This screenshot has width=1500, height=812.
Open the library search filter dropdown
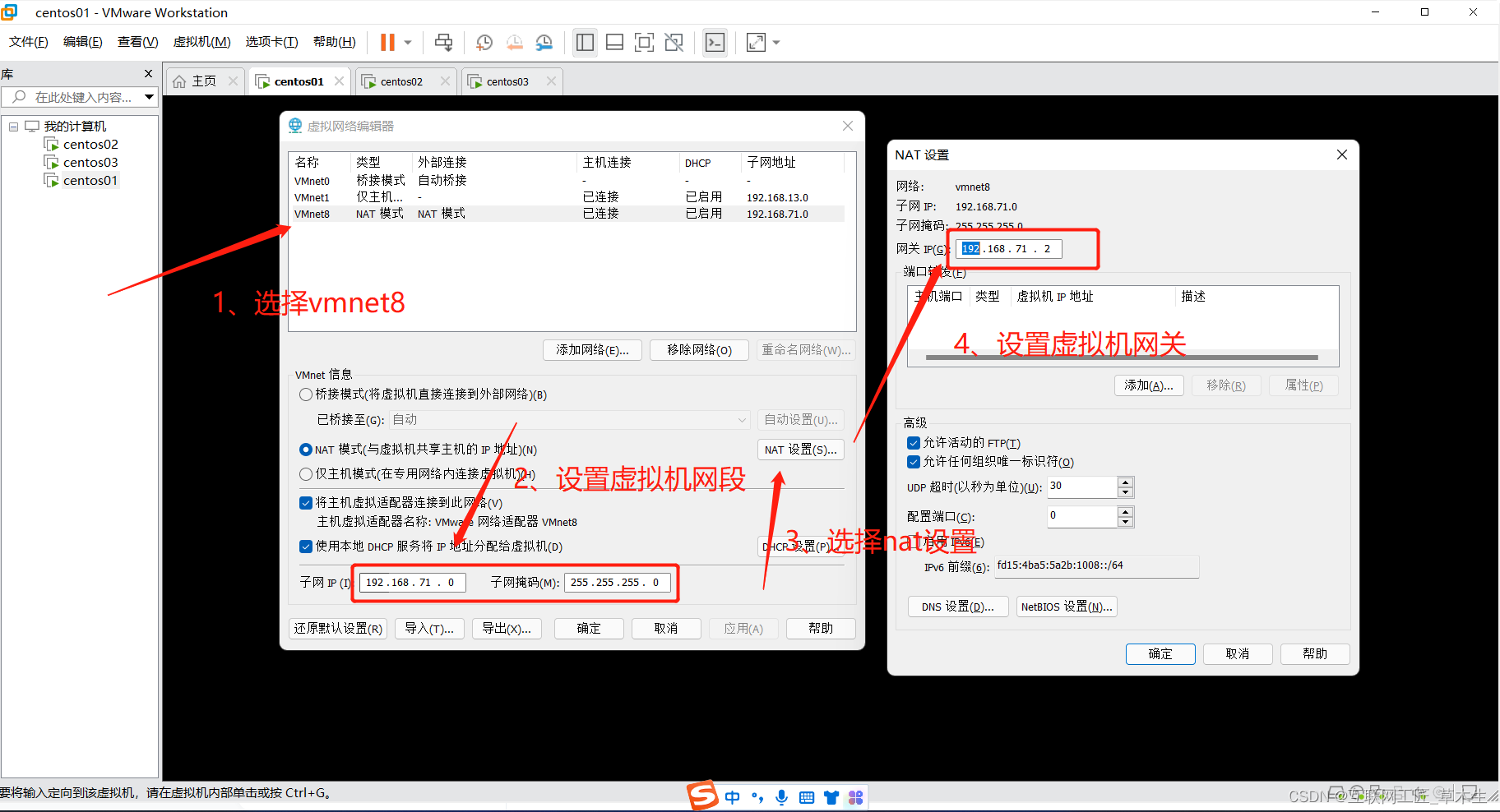point(149,97)
